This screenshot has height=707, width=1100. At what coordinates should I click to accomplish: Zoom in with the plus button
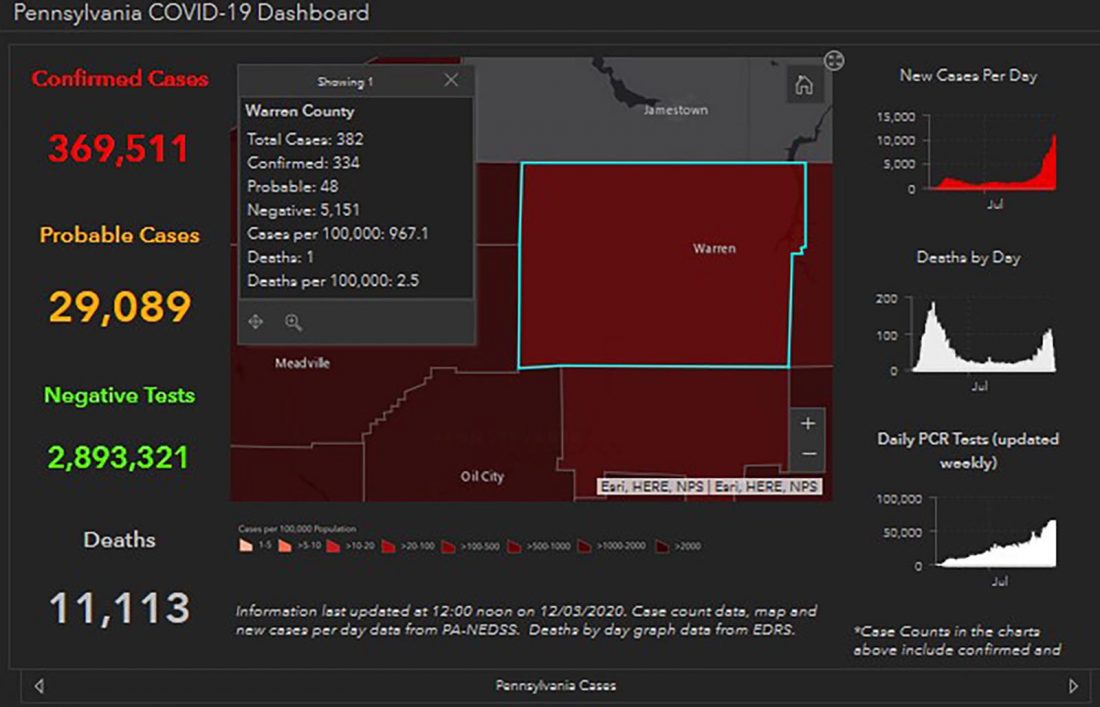808,424
